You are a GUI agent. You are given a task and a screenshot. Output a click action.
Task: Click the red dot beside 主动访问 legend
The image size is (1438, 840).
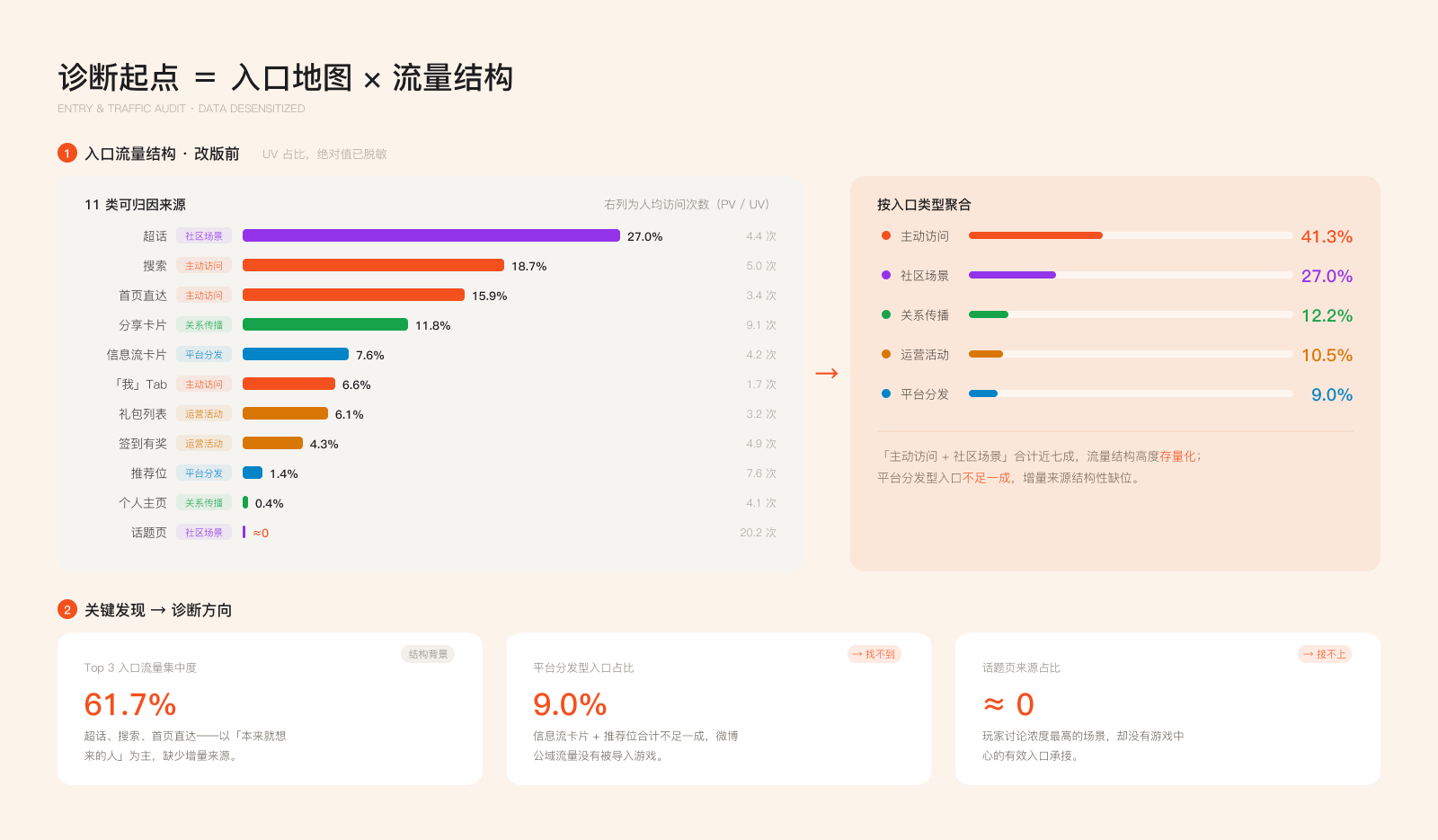pos(886,235)
